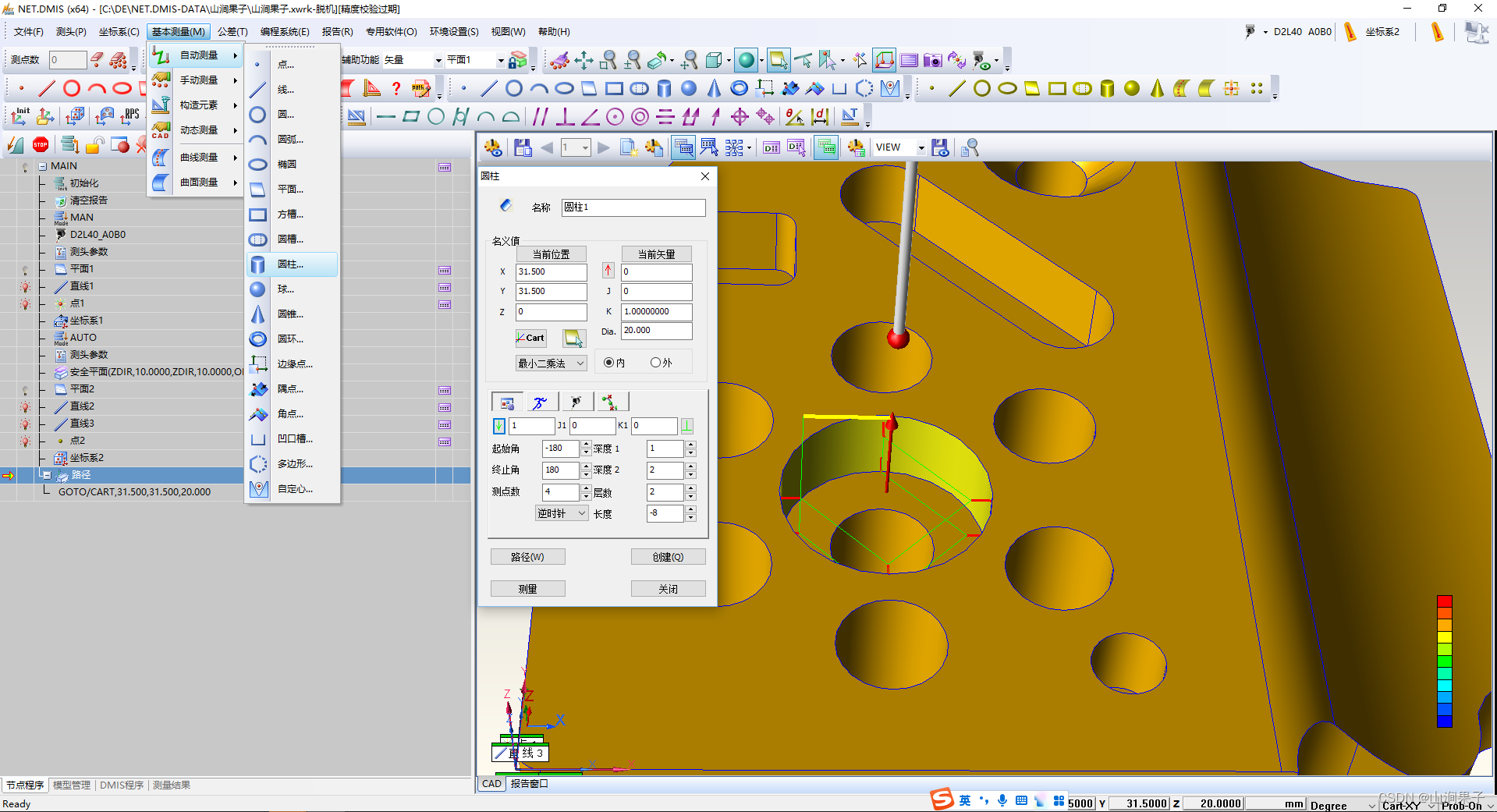Click the save icon in the CAD view toolbar
The width and height of the screenshot is (1497, 812).
pos(523,147)
